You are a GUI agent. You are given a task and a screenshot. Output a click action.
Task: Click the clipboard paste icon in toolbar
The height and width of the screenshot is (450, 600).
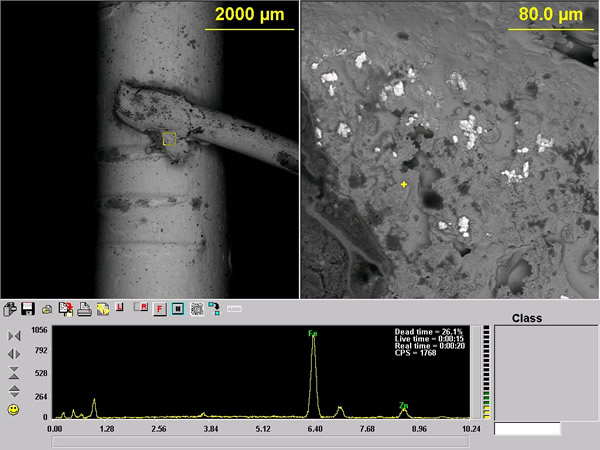[10, 309]
